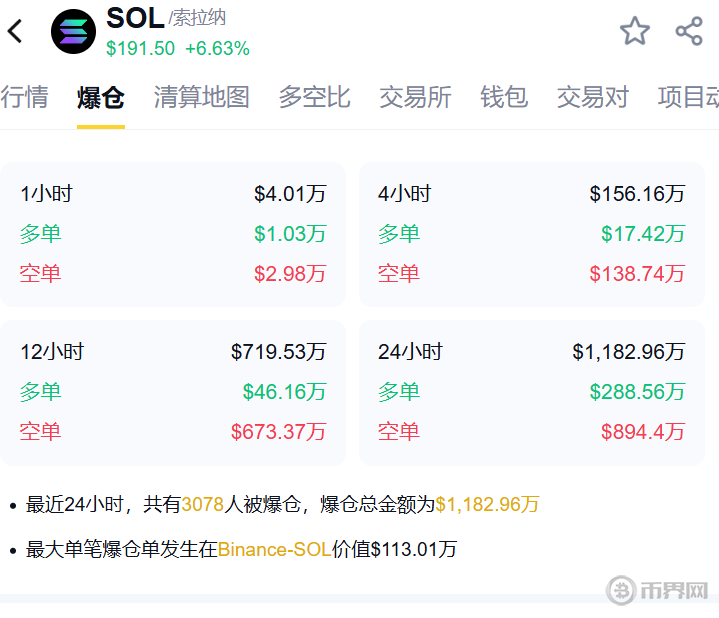Click the SOL coin logo
719x618 pixels.
tap(73, 31)
